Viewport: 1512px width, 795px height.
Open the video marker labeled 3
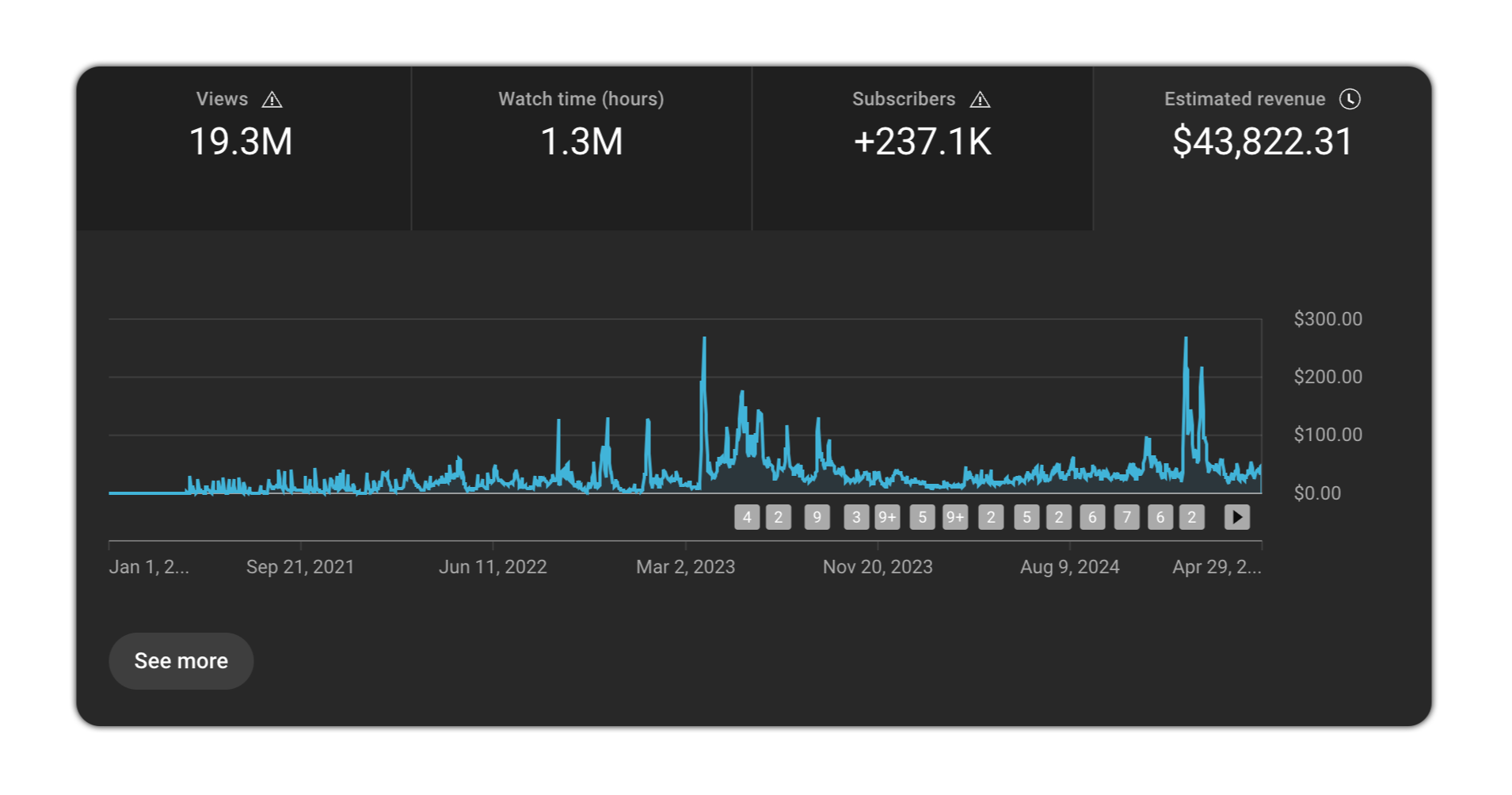coord(856,517)
